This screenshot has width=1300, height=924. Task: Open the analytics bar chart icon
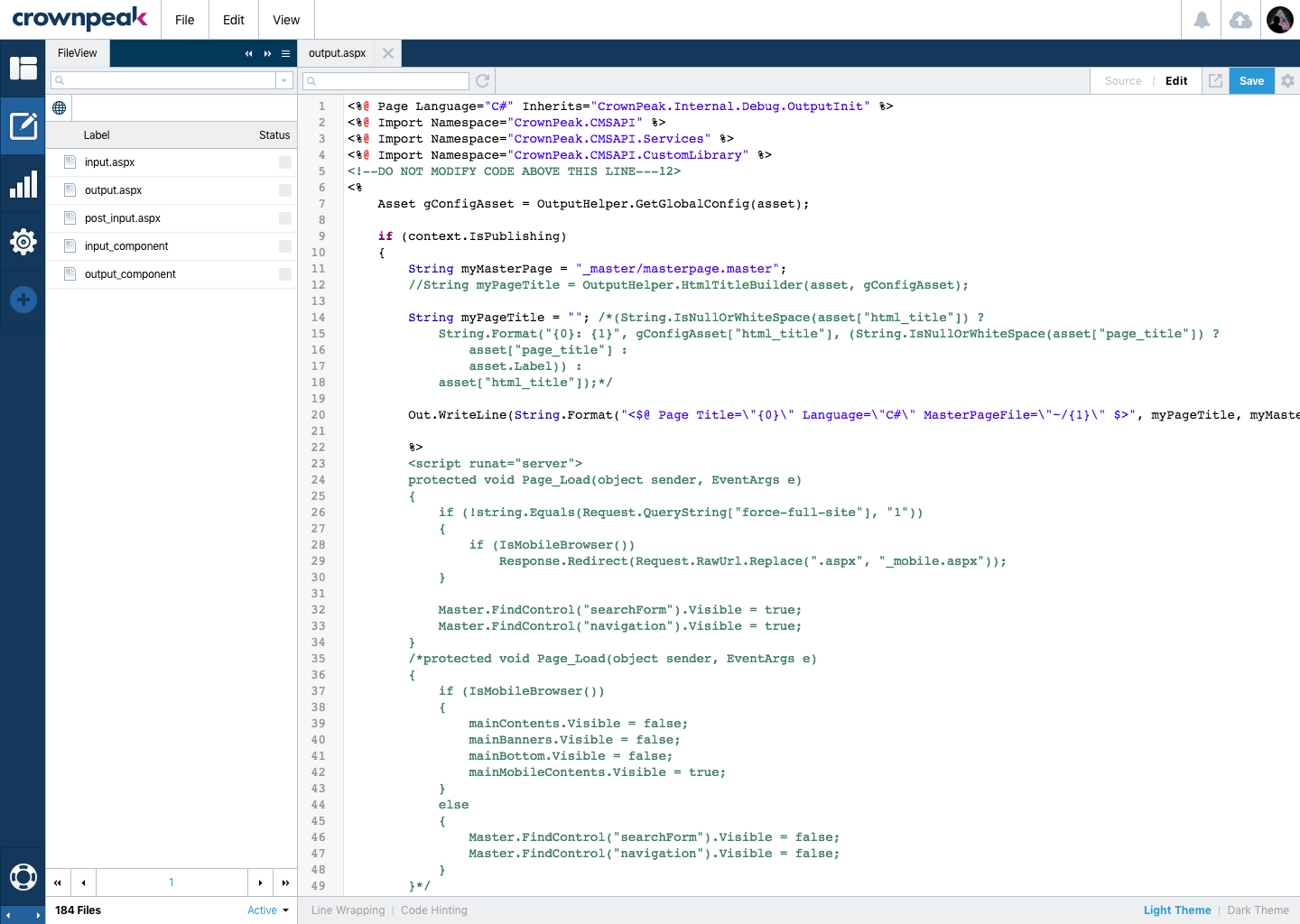pyautogui.click(x=23, y=184)
